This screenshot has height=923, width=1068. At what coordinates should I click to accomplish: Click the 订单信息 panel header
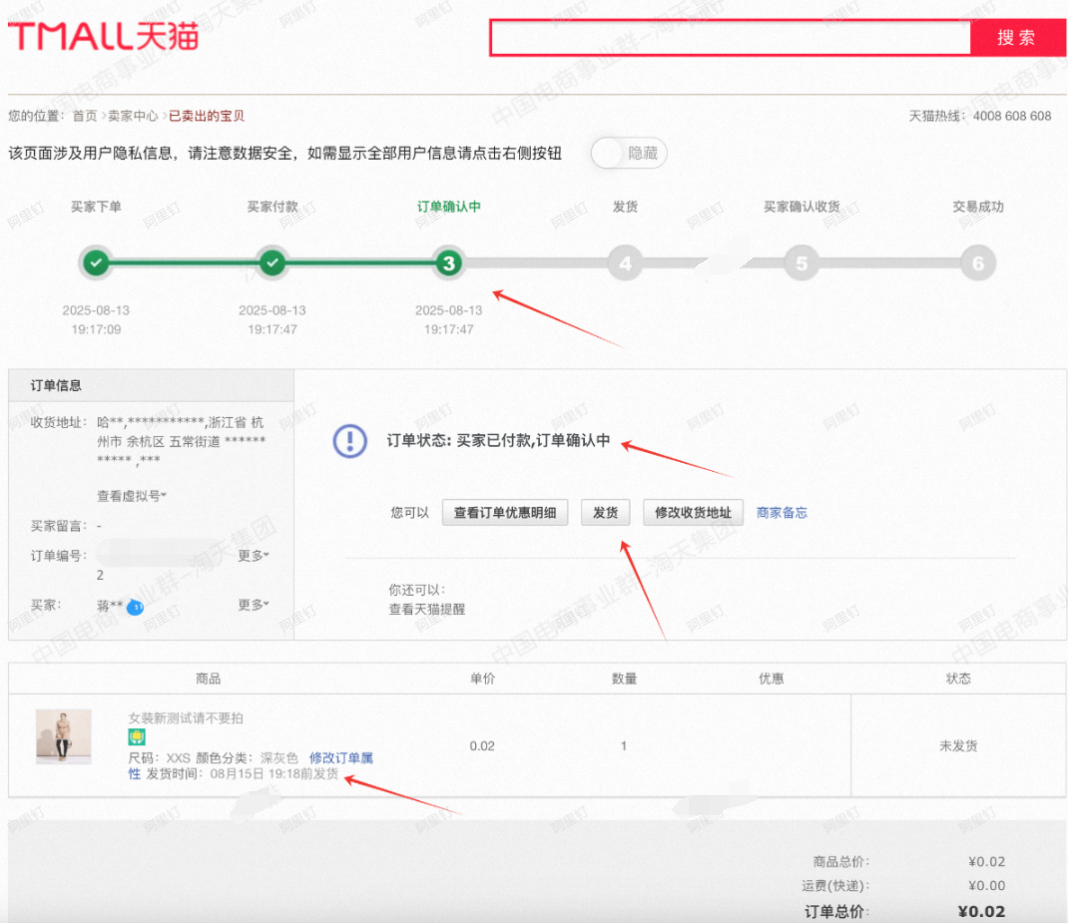click(151, 386)
